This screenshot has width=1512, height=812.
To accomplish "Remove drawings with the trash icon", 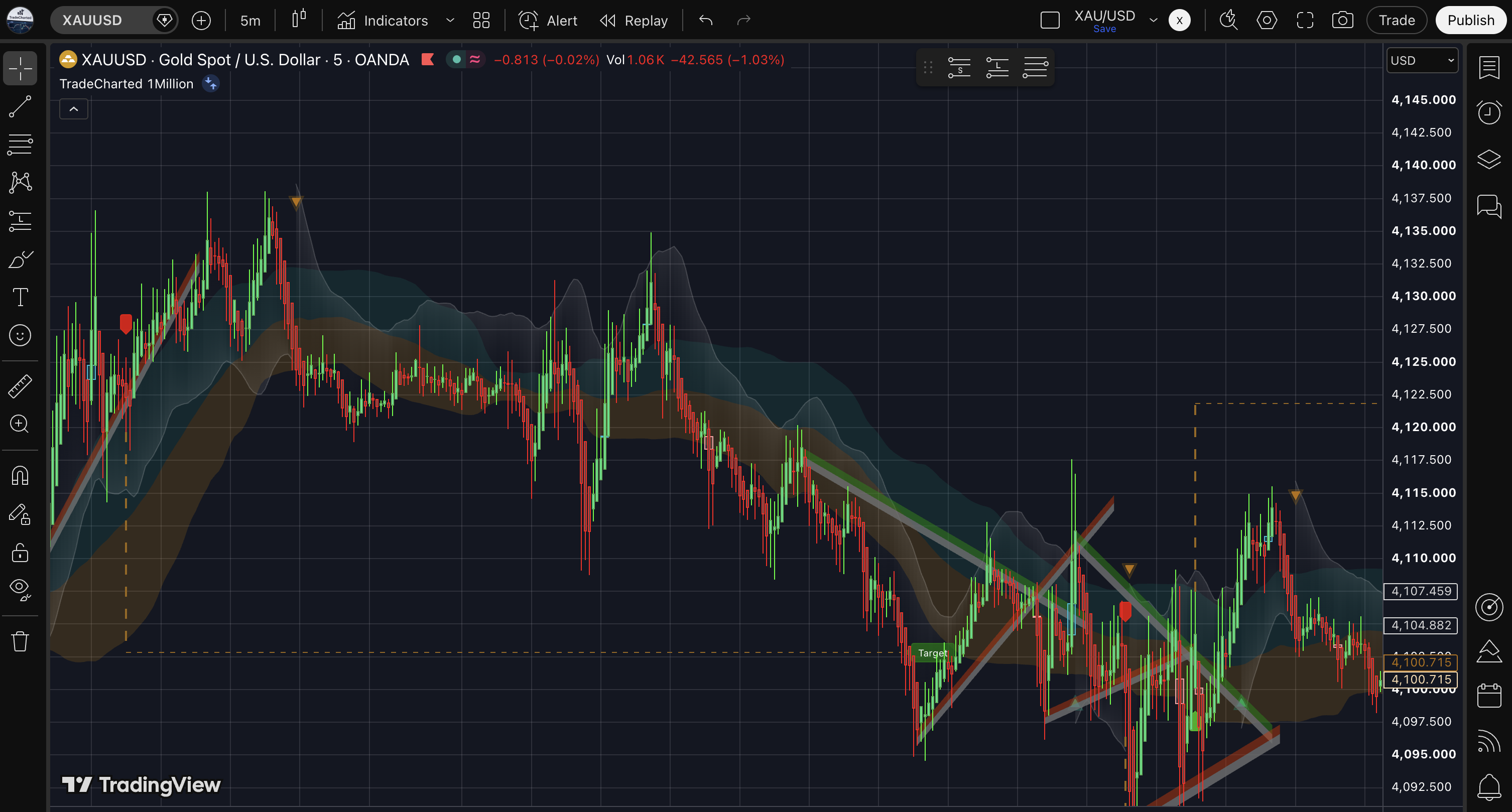I will (20, 641).
